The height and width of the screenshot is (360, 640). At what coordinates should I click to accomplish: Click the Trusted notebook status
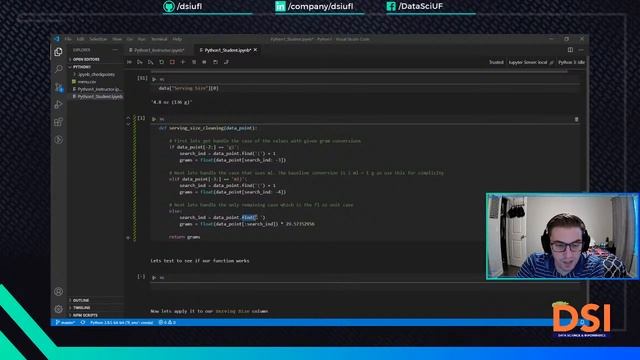click(496, 62)
